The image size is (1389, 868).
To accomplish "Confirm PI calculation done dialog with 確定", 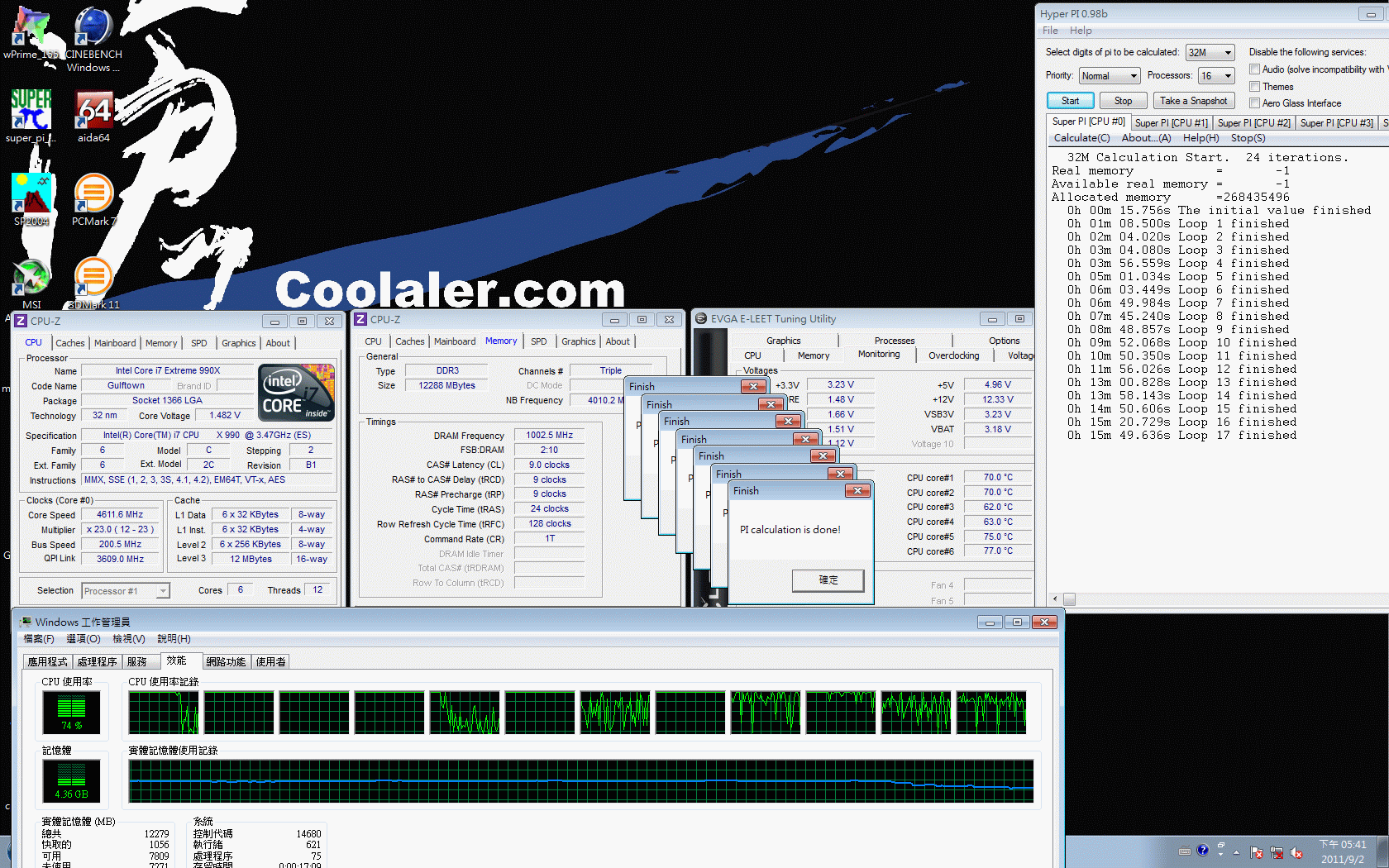I will (x=828, y=580).
